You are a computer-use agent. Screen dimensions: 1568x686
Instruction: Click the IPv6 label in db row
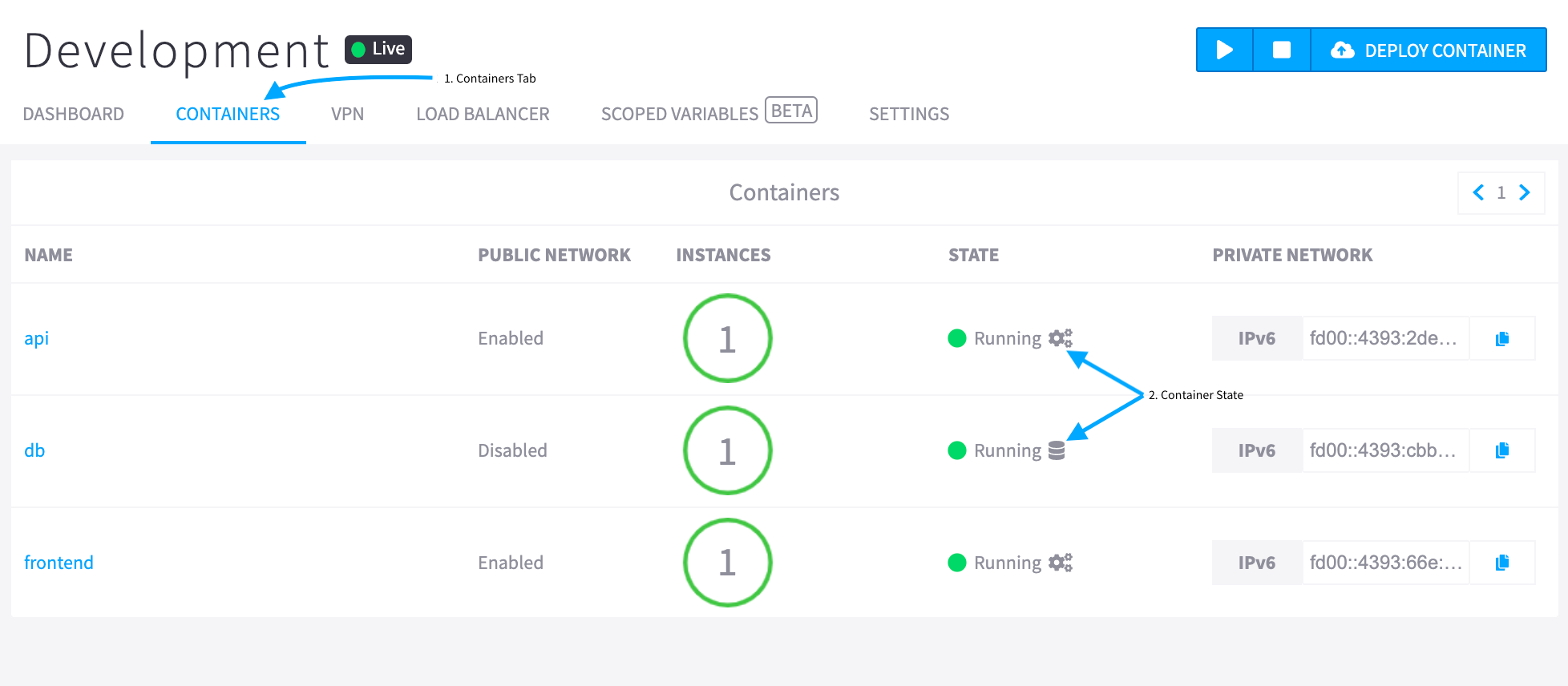1257,450
